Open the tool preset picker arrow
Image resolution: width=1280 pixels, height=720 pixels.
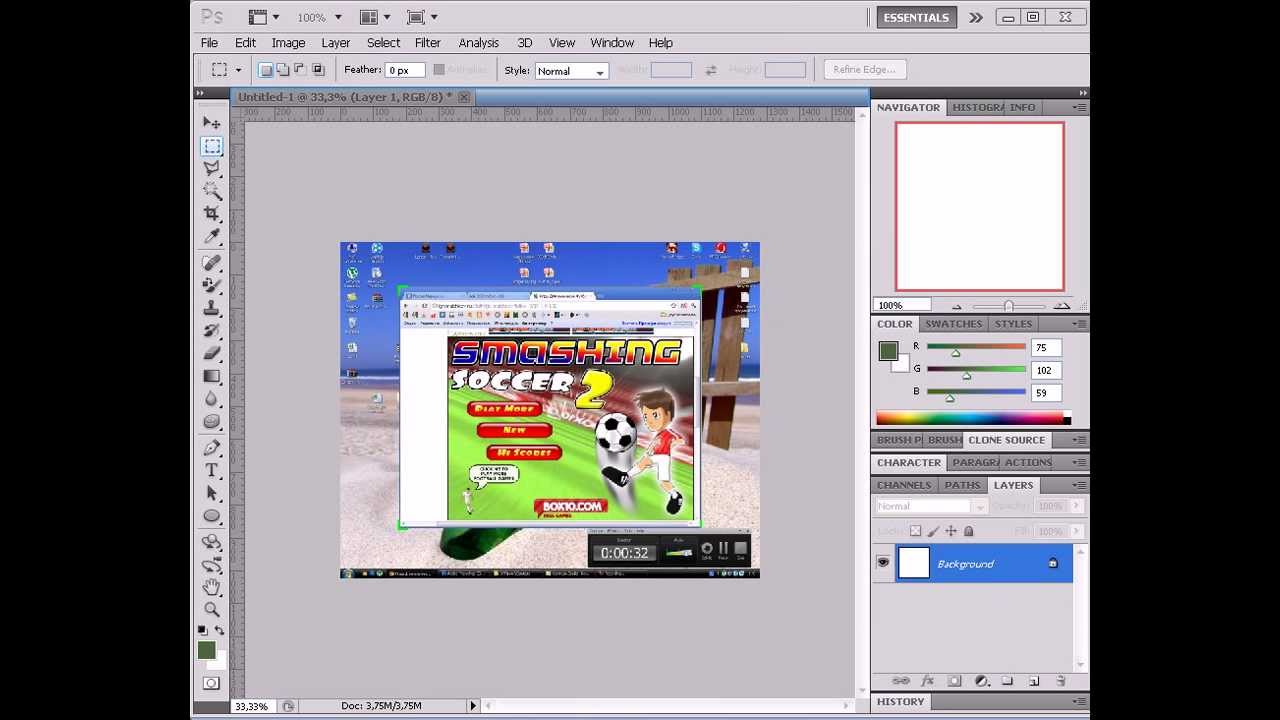point(238,70)
